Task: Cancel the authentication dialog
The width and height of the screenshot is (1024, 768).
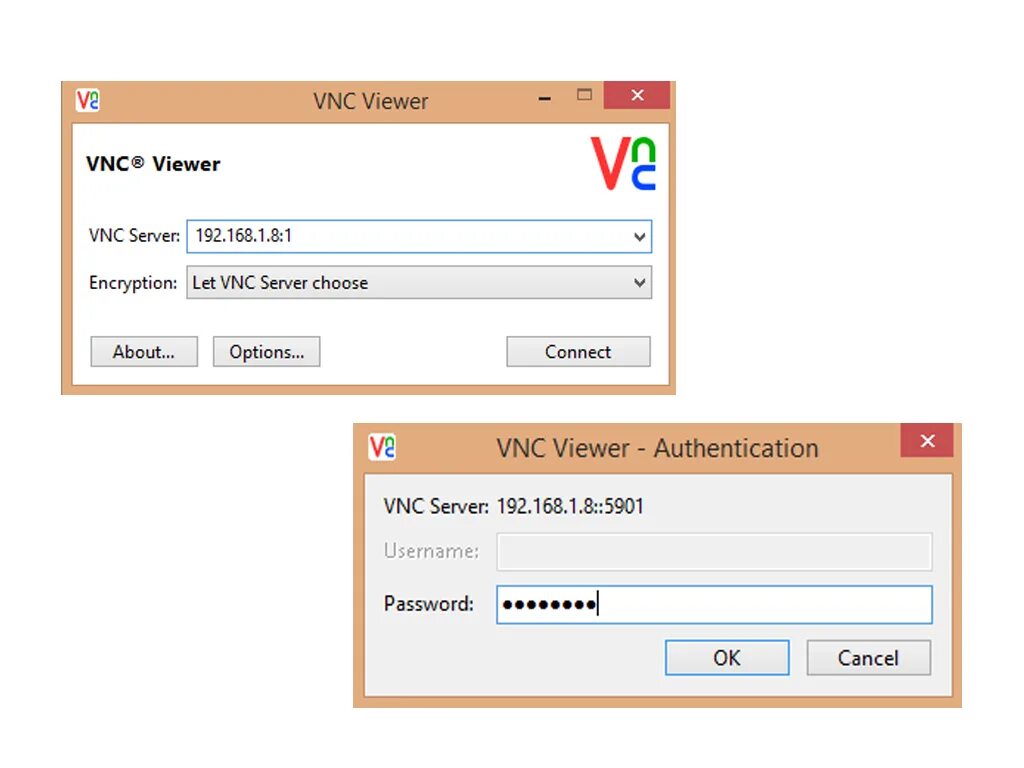Action: pyautogui.click(x=869, y=658)
